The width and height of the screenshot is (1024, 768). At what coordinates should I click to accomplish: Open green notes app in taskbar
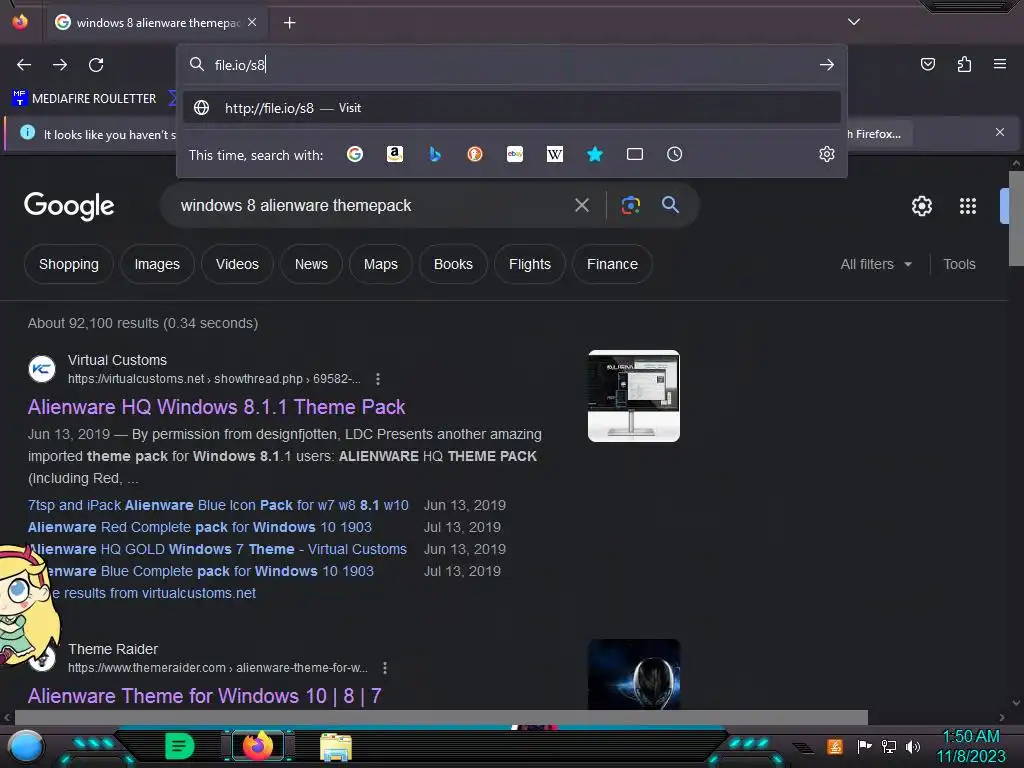(179, 746)
